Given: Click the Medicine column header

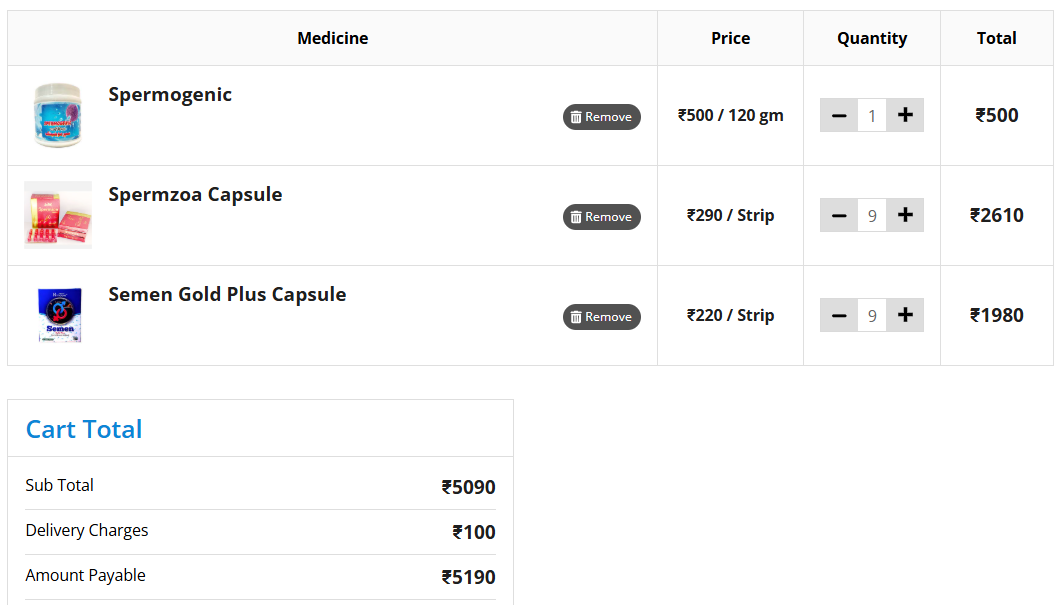Looking at the screenshot, I should [x=332, y=38].
